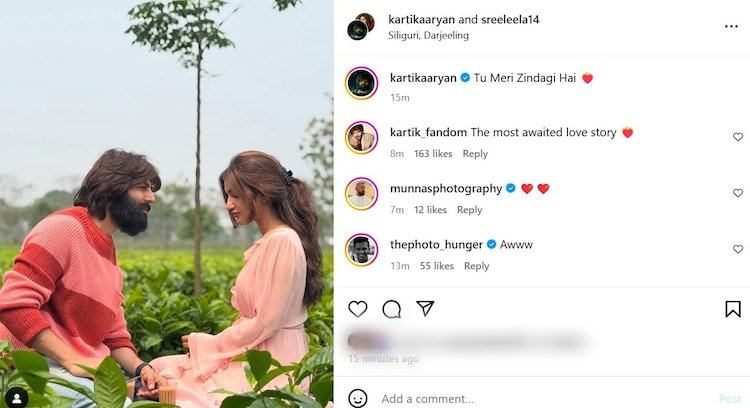The width and height of the screenshot is (750, 408).
Task: Open the three-dot more options menu
Action: point(731,26)
